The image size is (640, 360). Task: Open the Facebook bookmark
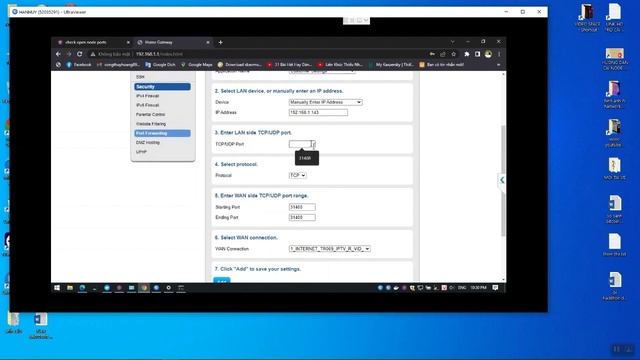pyautogui.click(x=79, y=65)
